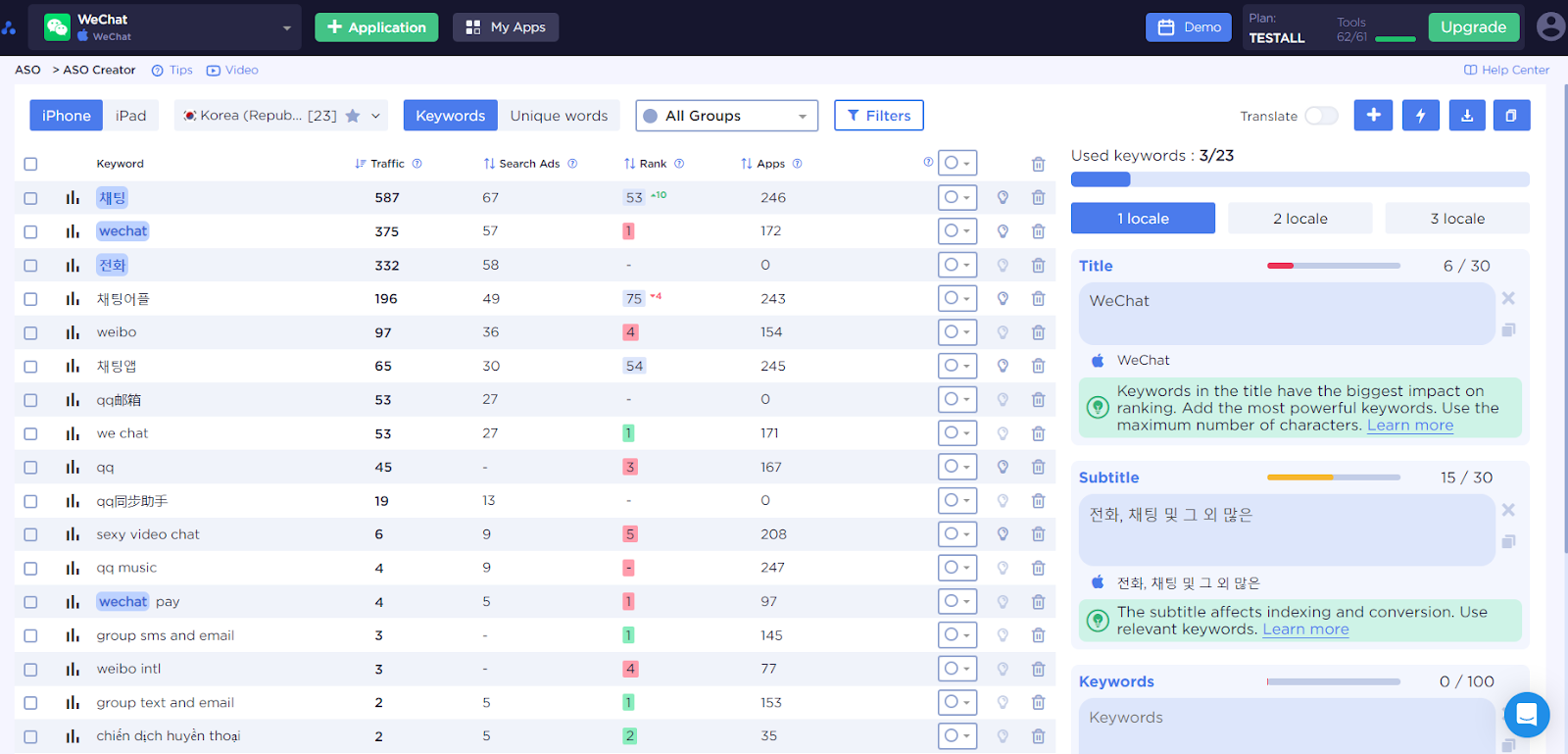Select the 2 locale tab
The height and width of the screenshot is (754, 1568).
(1300, 218)
